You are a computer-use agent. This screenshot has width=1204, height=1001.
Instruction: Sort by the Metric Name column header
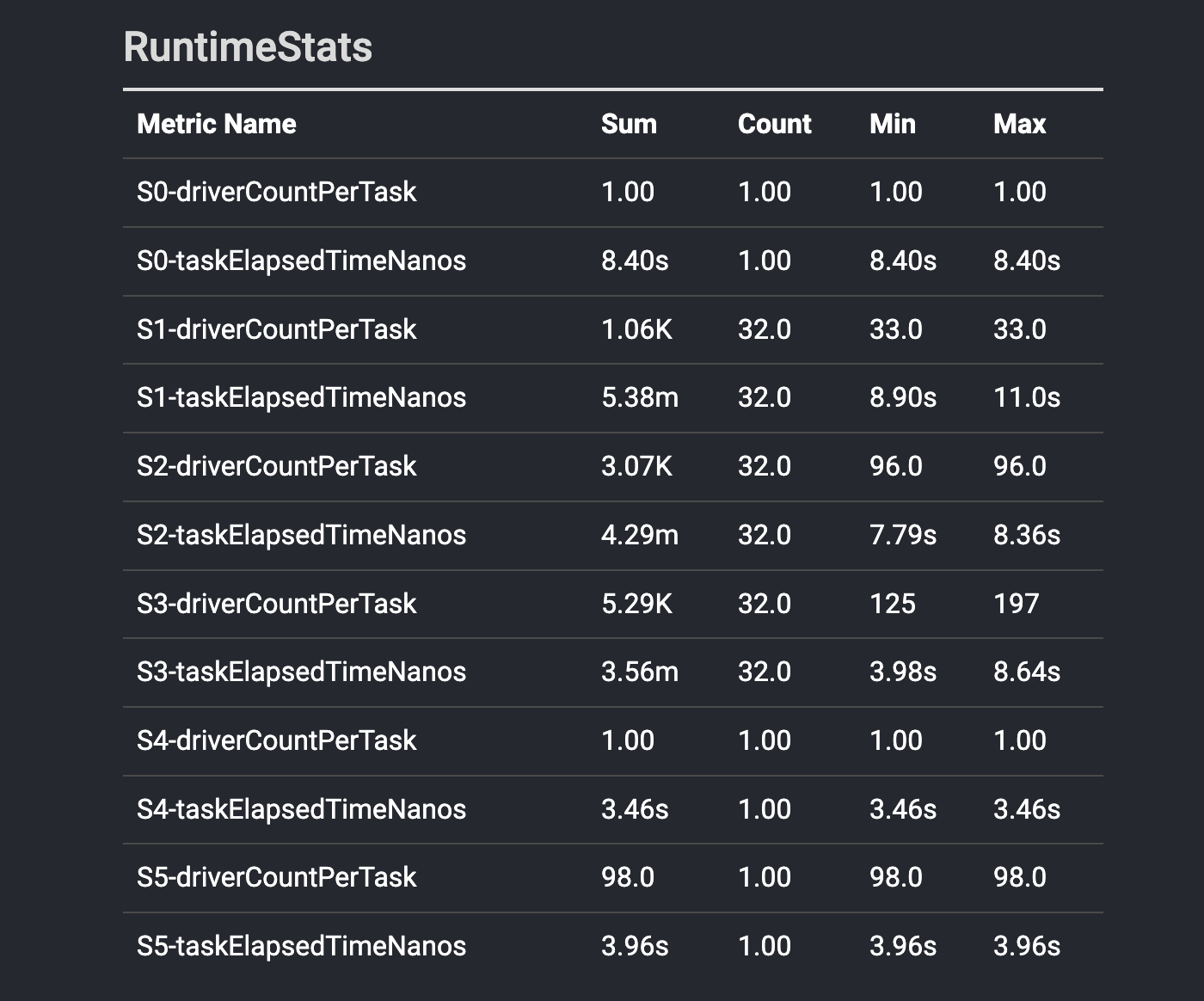click(x=216, y=124)
